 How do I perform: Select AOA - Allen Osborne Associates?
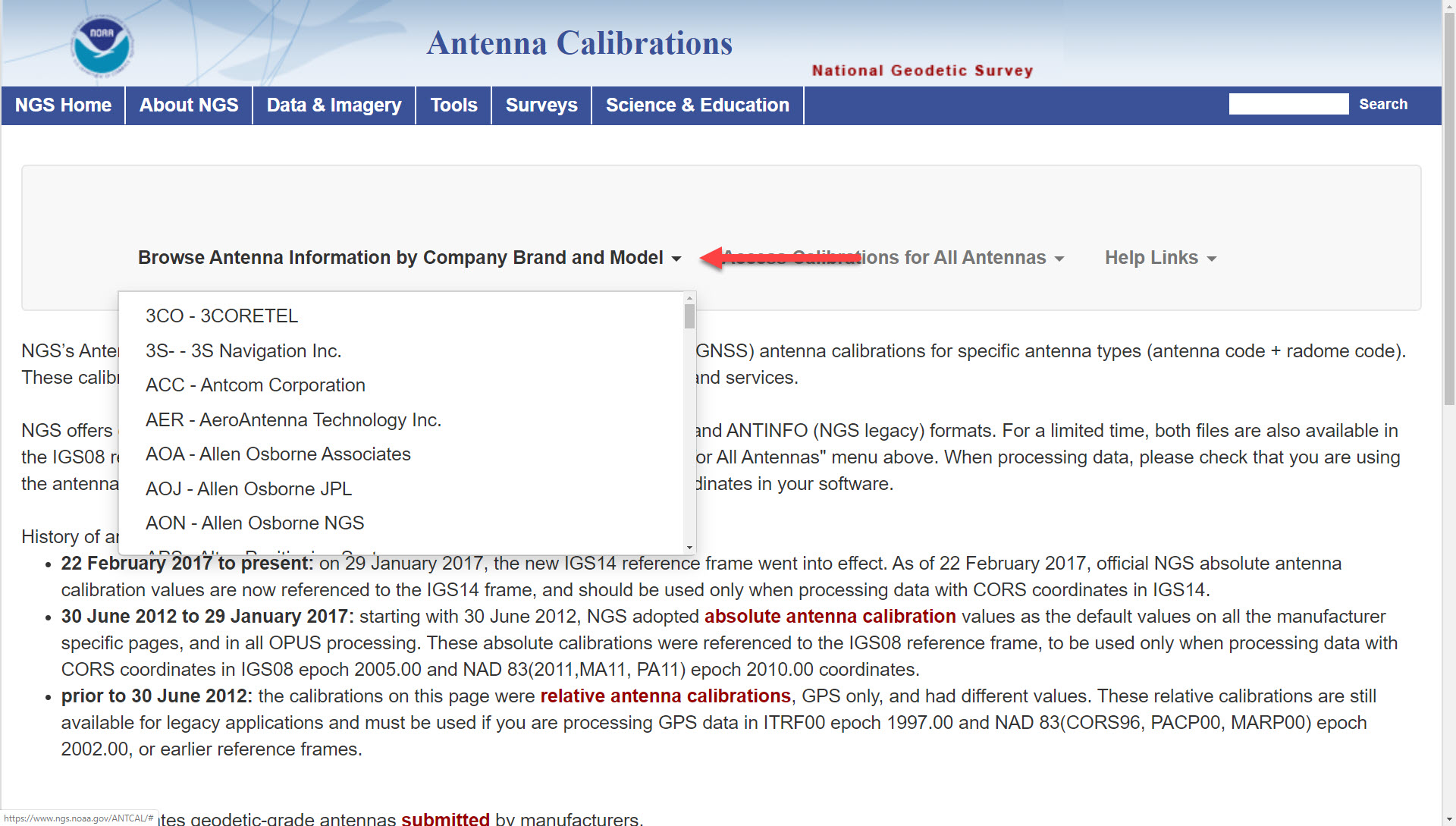pyautogui.click(x=278, y=454)
